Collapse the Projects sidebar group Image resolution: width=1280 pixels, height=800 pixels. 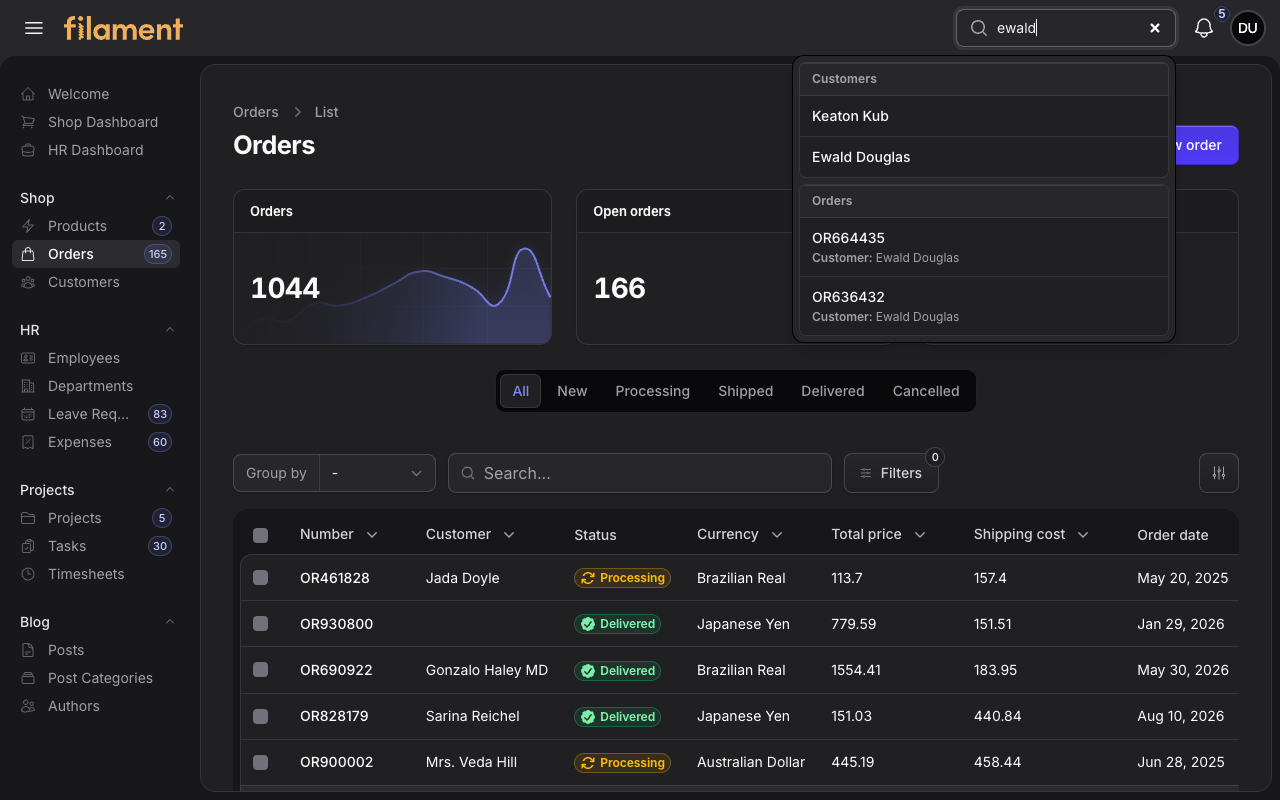170,490
